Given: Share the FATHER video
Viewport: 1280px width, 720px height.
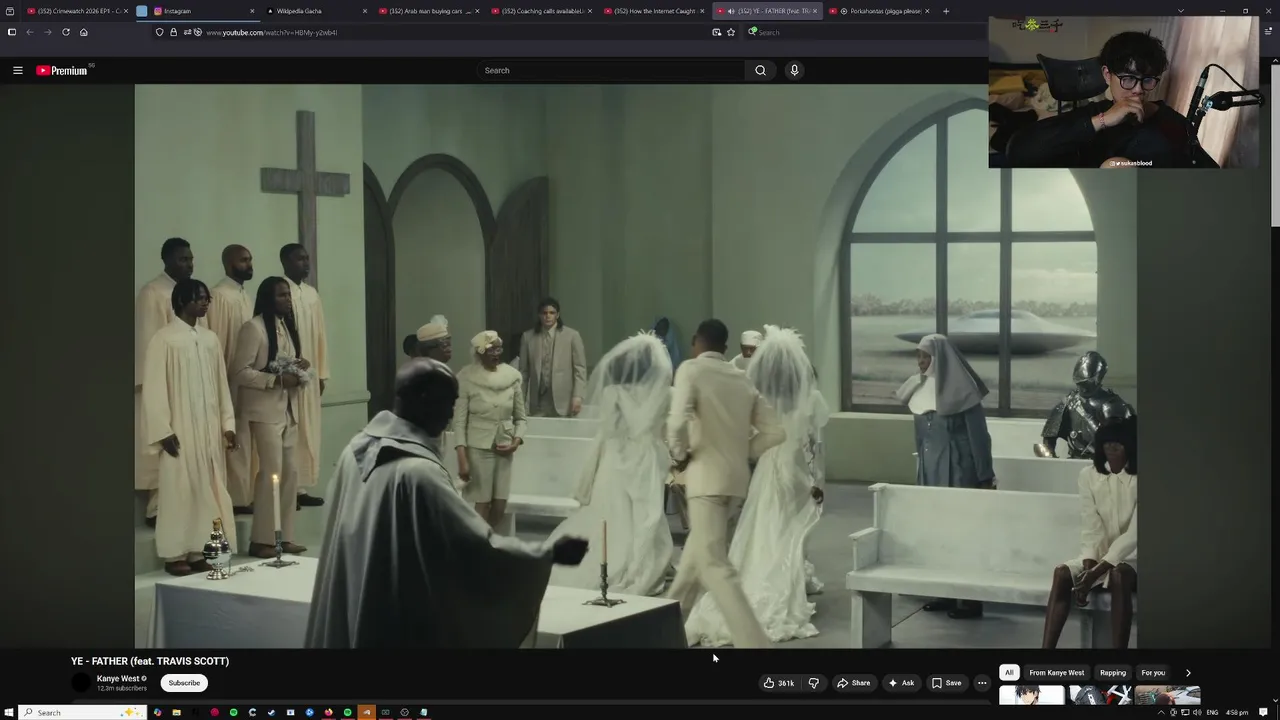Looking at the screenshot, I should tap(854, 683).
